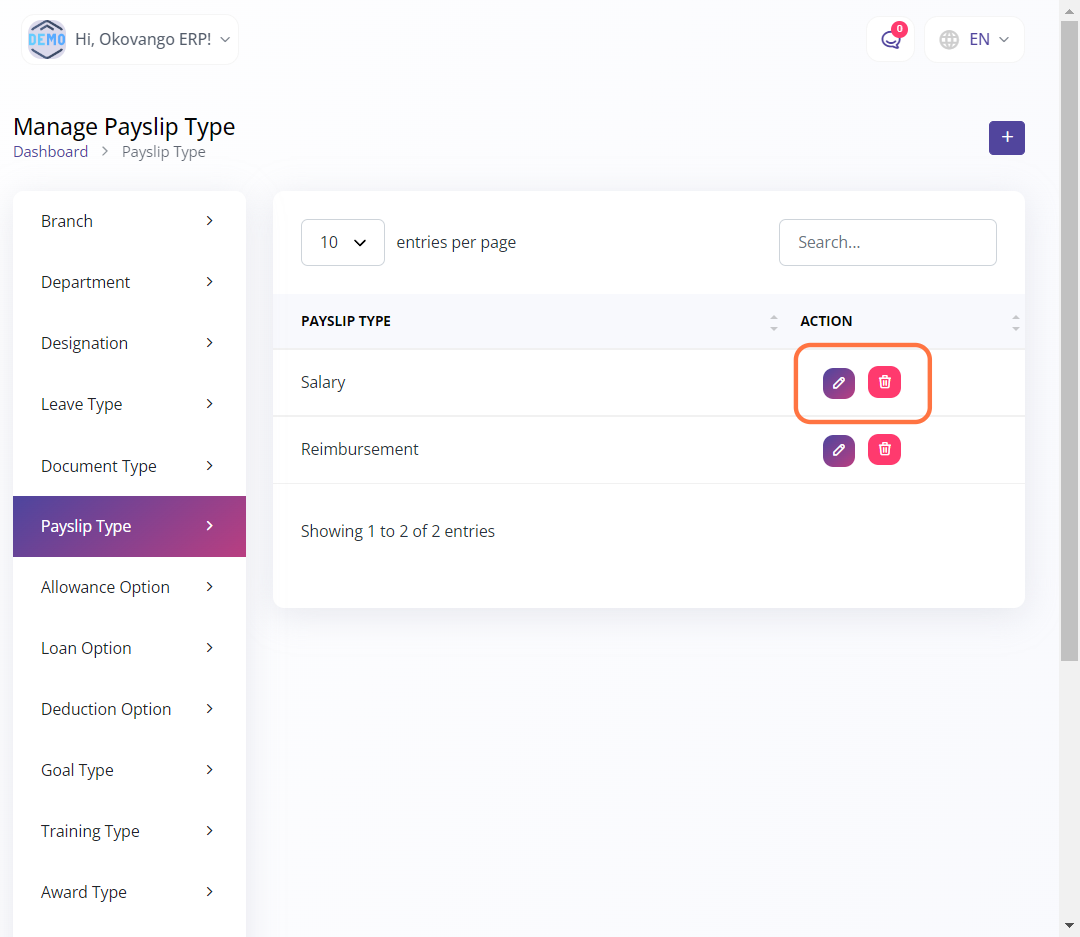The height and width of the screenshot is (937, 1080).
Task: Open the entries per page dropdown
Action: coord(342,242)
